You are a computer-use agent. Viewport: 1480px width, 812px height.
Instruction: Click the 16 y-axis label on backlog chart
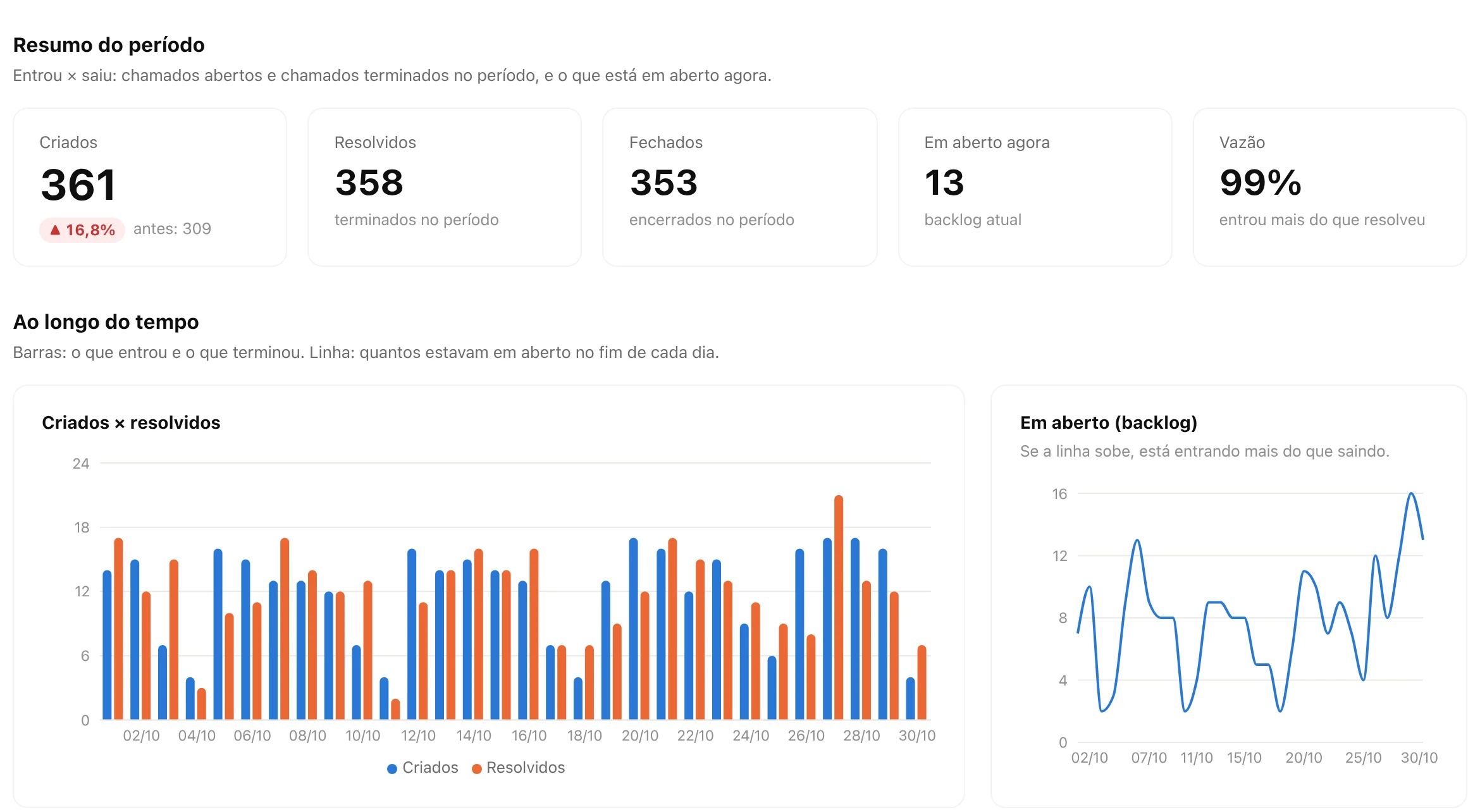[x=1059, y=494]
